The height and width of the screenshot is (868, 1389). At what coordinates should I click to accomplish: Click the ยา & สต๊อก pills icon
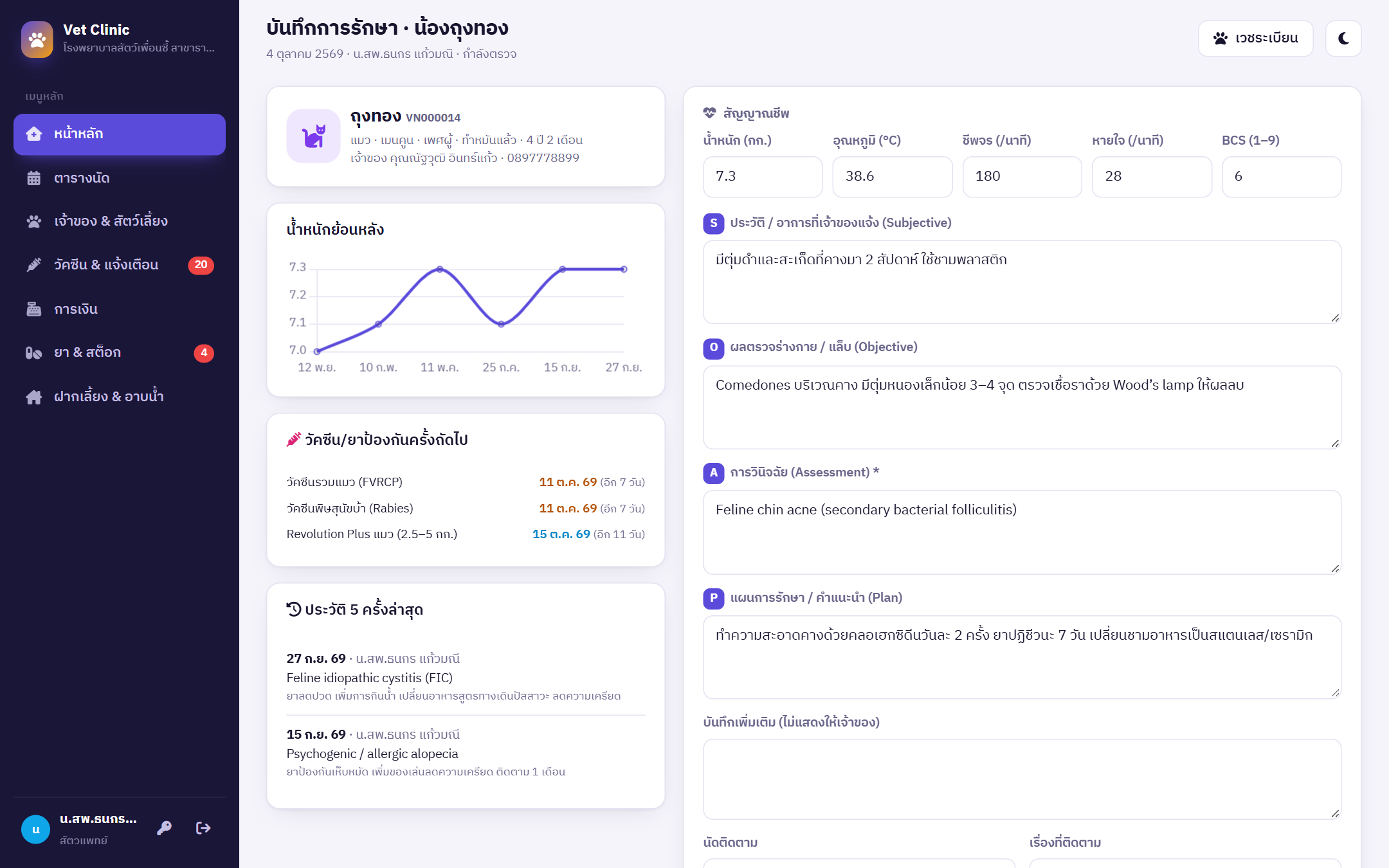34,353
